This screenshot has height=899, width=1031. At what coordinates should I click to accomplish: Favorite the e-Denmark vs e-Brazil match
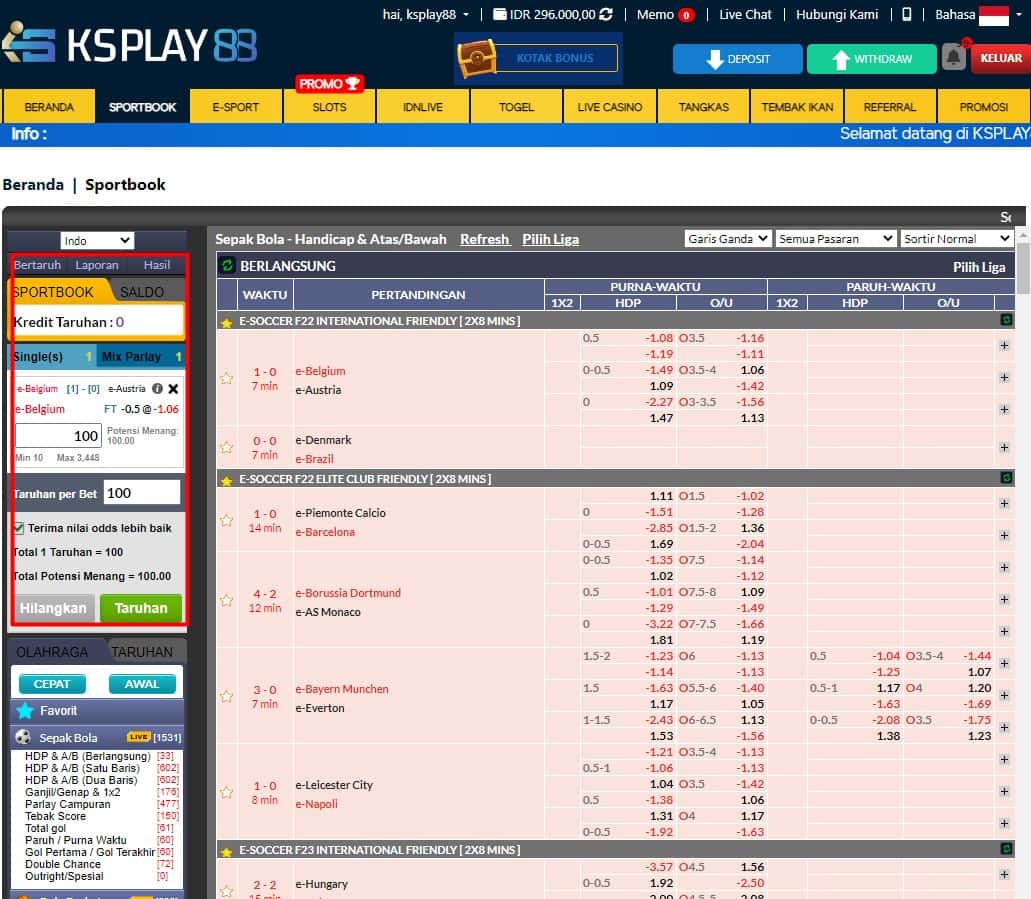pos(227,448)
